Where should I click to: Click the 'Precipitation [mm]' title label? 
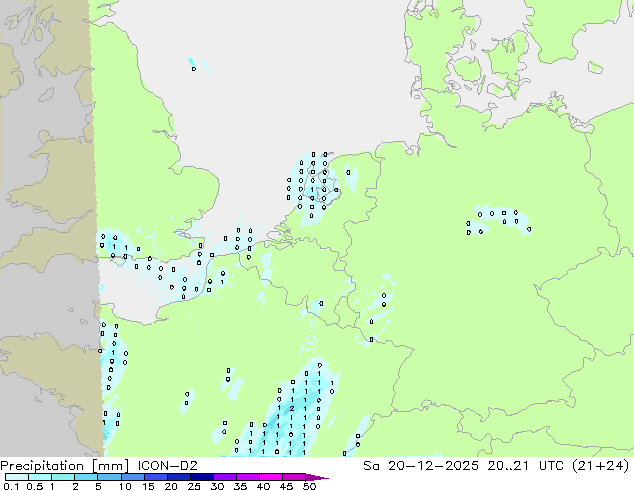coord(64,466)
